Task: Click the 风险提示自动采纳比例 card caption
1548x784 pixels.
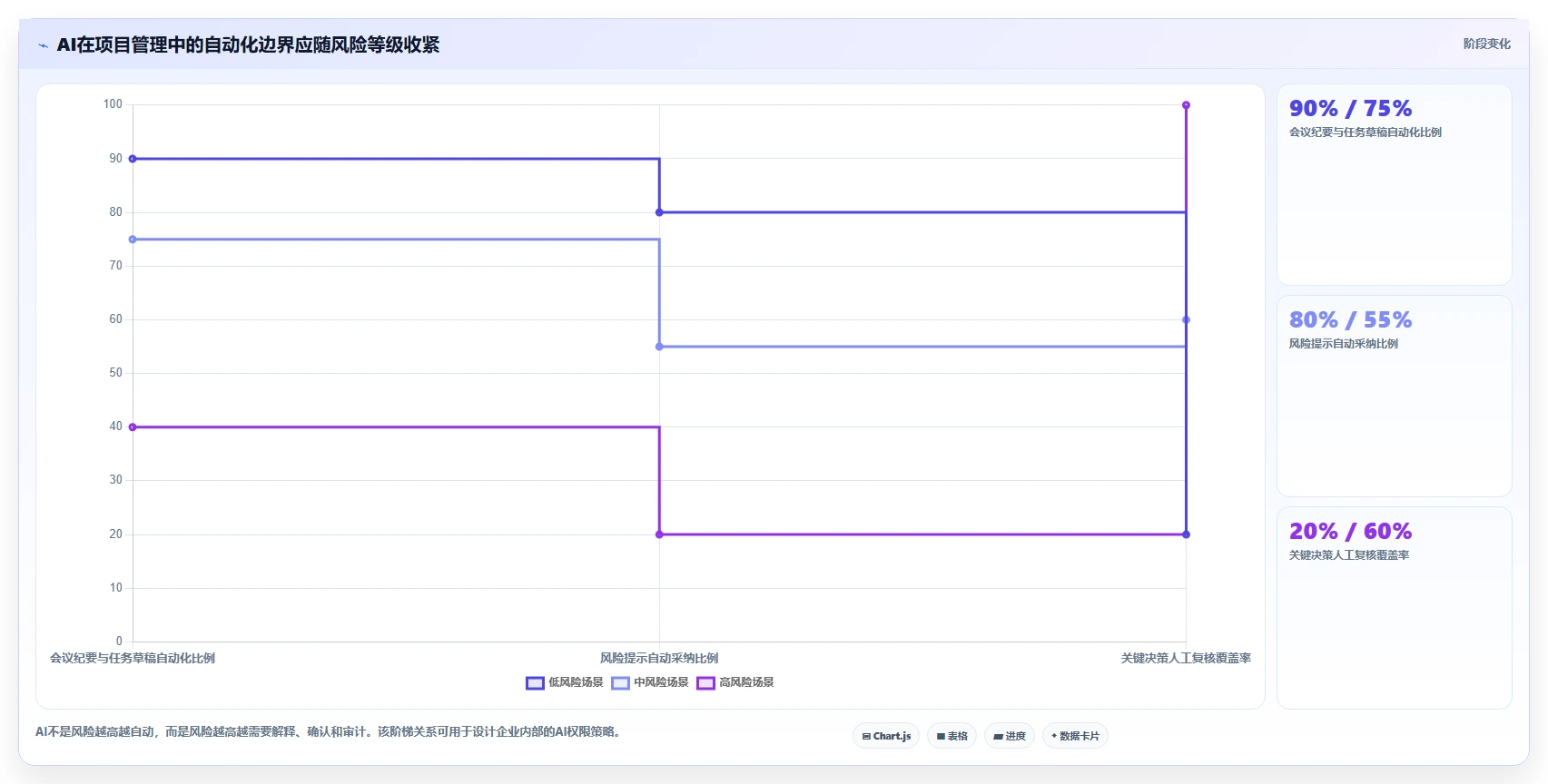Action: click(x=1344, y=344)
